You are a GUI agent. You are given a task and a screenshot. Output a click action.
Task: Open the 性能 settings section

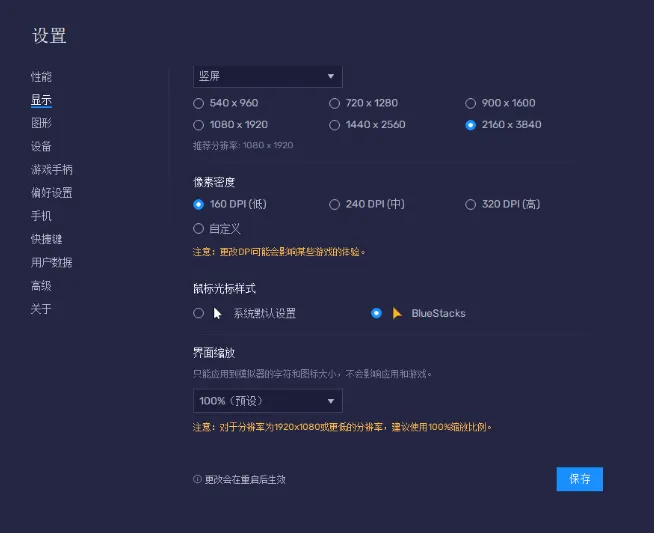(x=41, y=77)
